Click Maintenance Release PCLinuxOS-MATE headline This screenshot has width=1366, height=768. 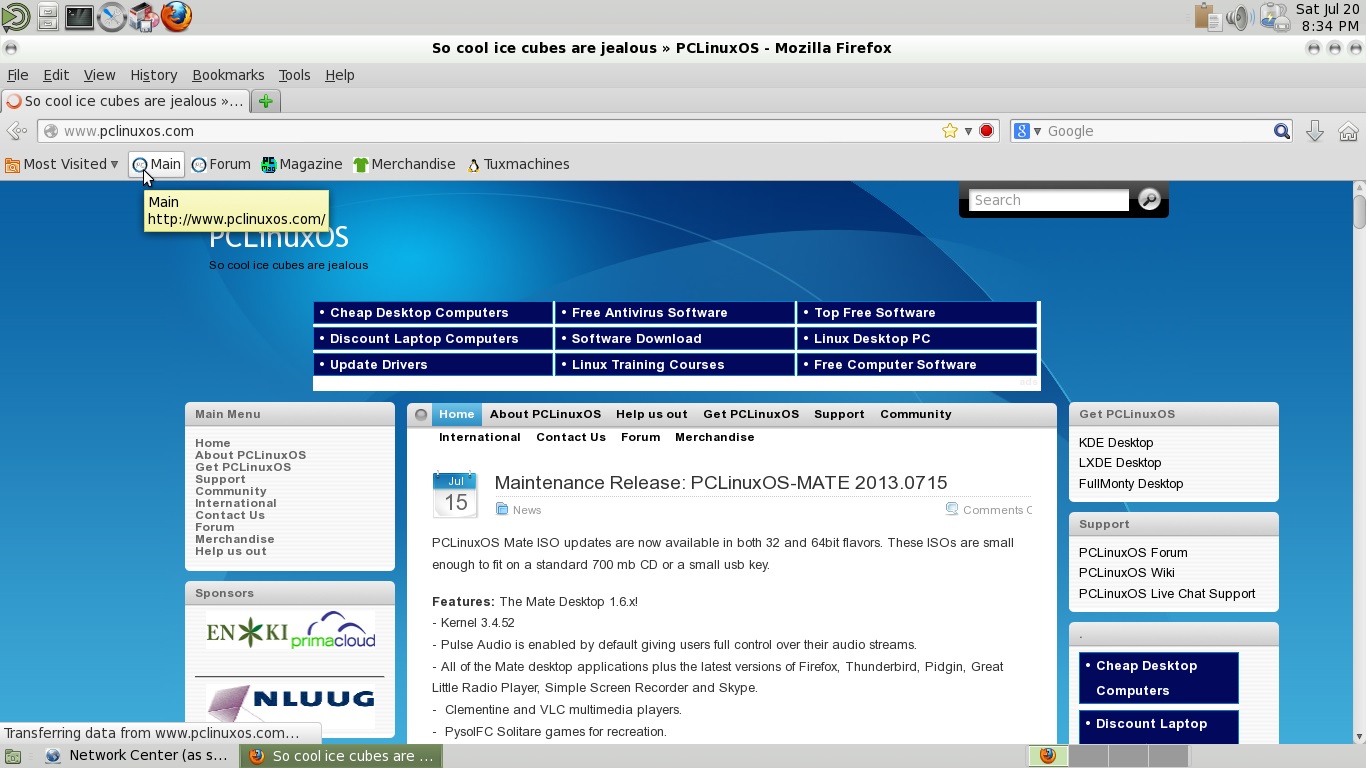pos(721,483)
